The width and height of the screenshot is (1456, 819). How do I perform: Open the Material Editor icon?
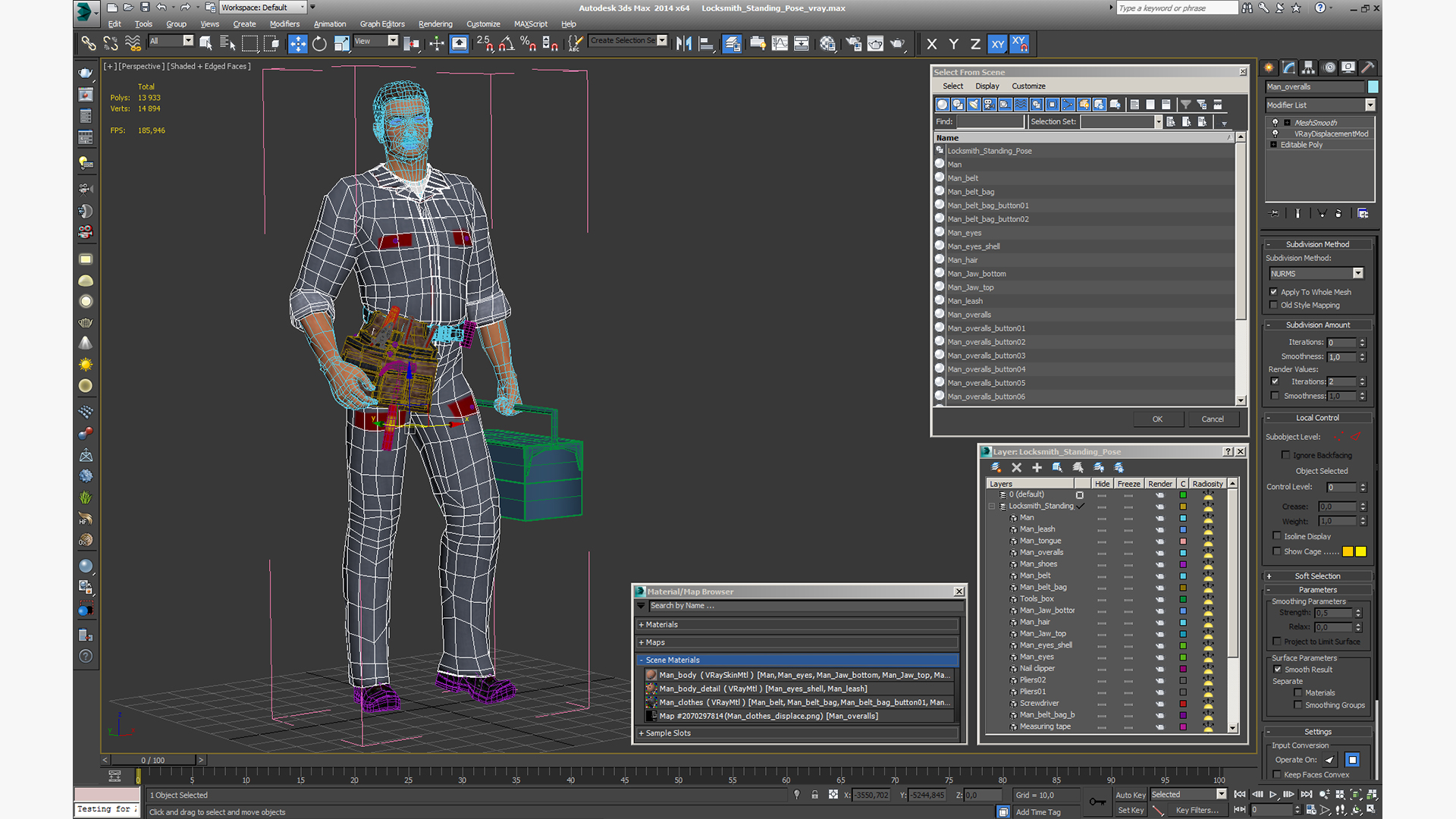[827, 44]
